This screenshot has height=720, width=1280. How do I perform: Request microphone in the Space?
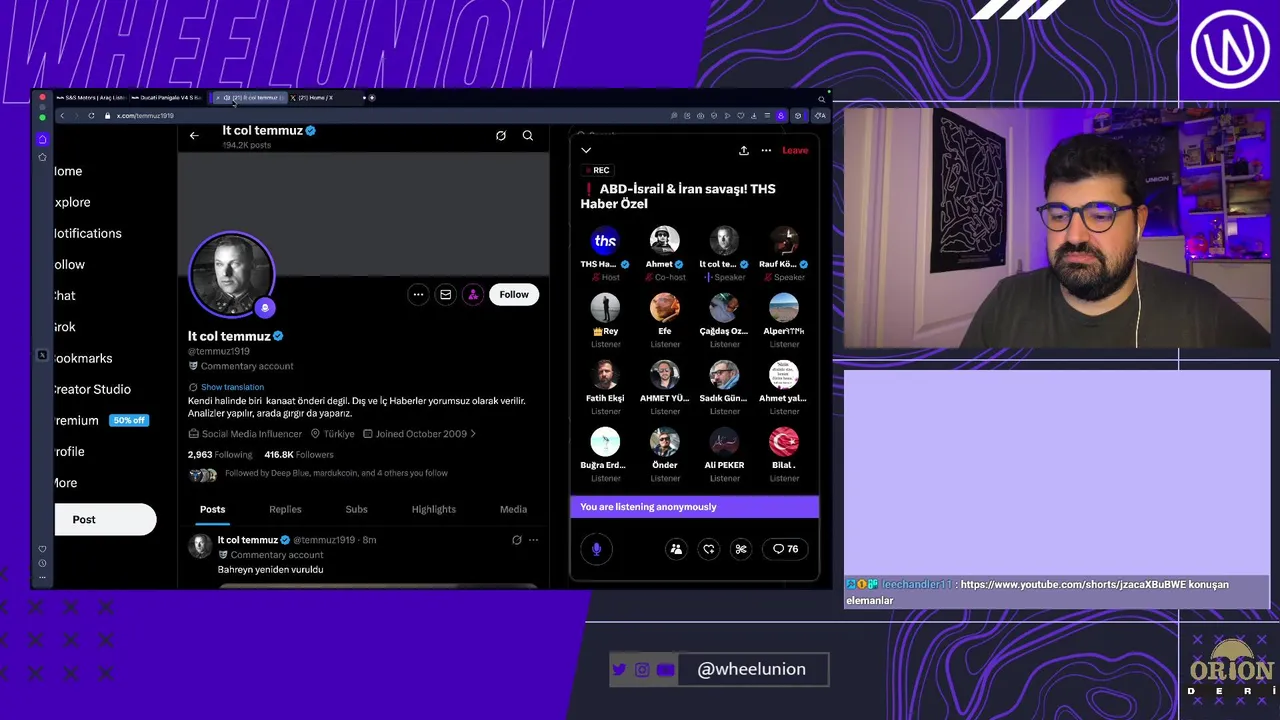[x=596, y=549]
